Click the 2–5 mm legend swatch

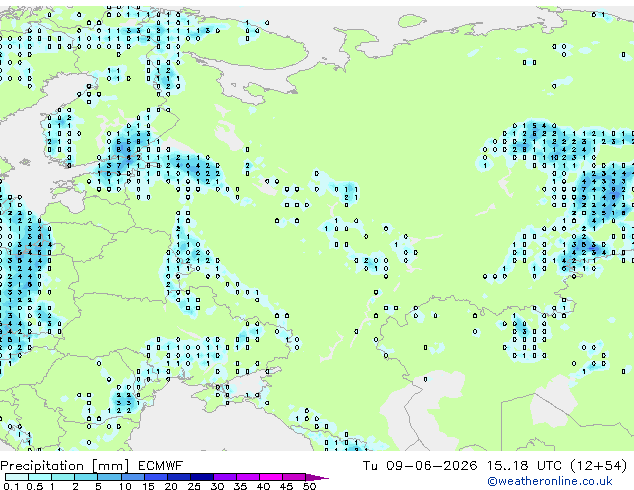coord(86,477)
